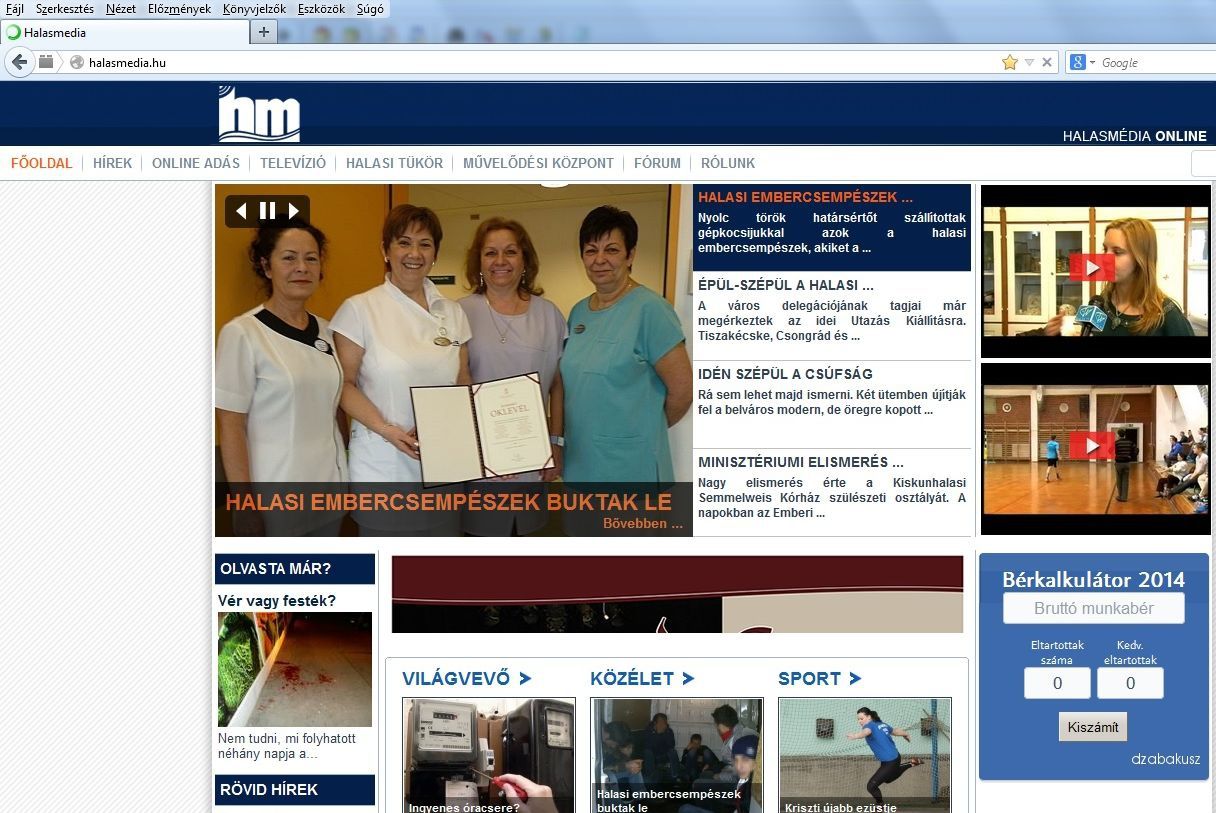Go to the previous slide in the slideshow
This screenshot has width=1216, height=813.
[x=241, y=211]
